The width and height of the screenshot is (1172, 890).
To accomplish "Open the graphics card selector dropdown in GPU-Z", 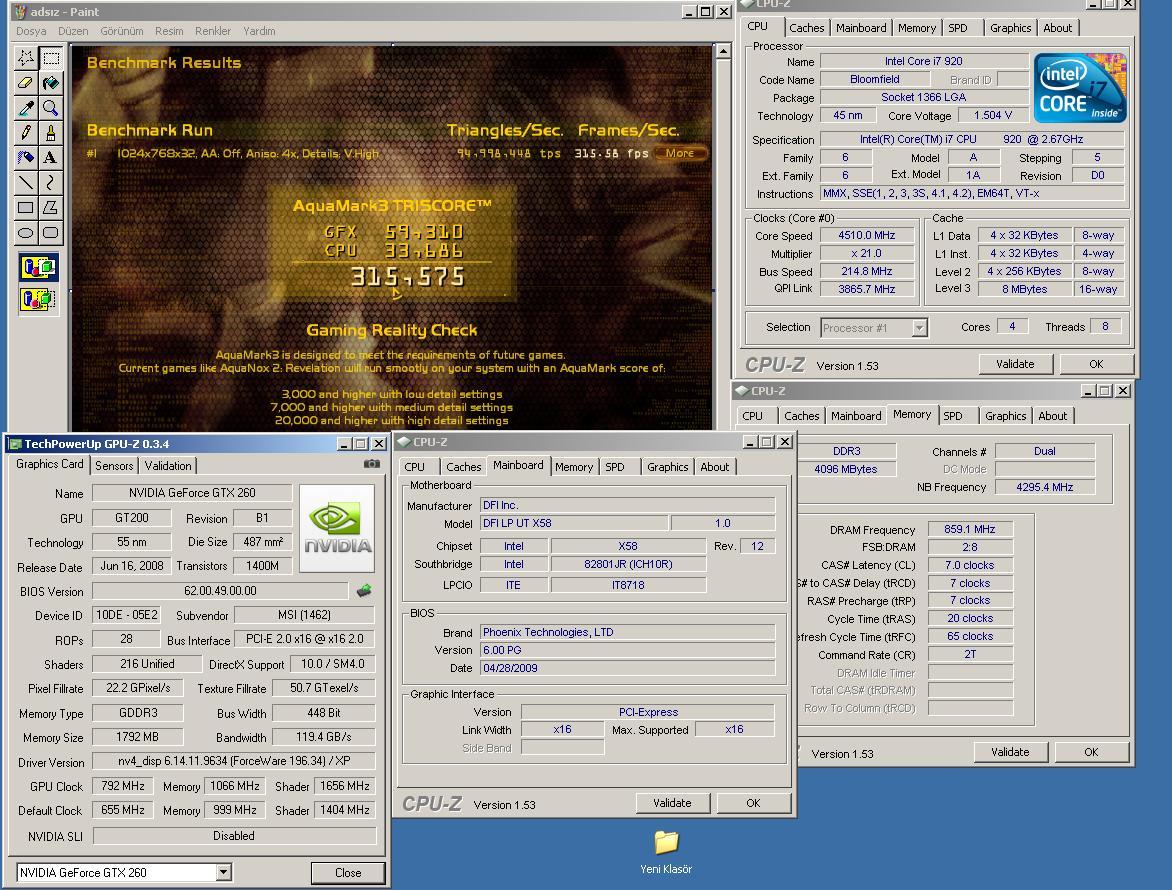I will (223, 872).
